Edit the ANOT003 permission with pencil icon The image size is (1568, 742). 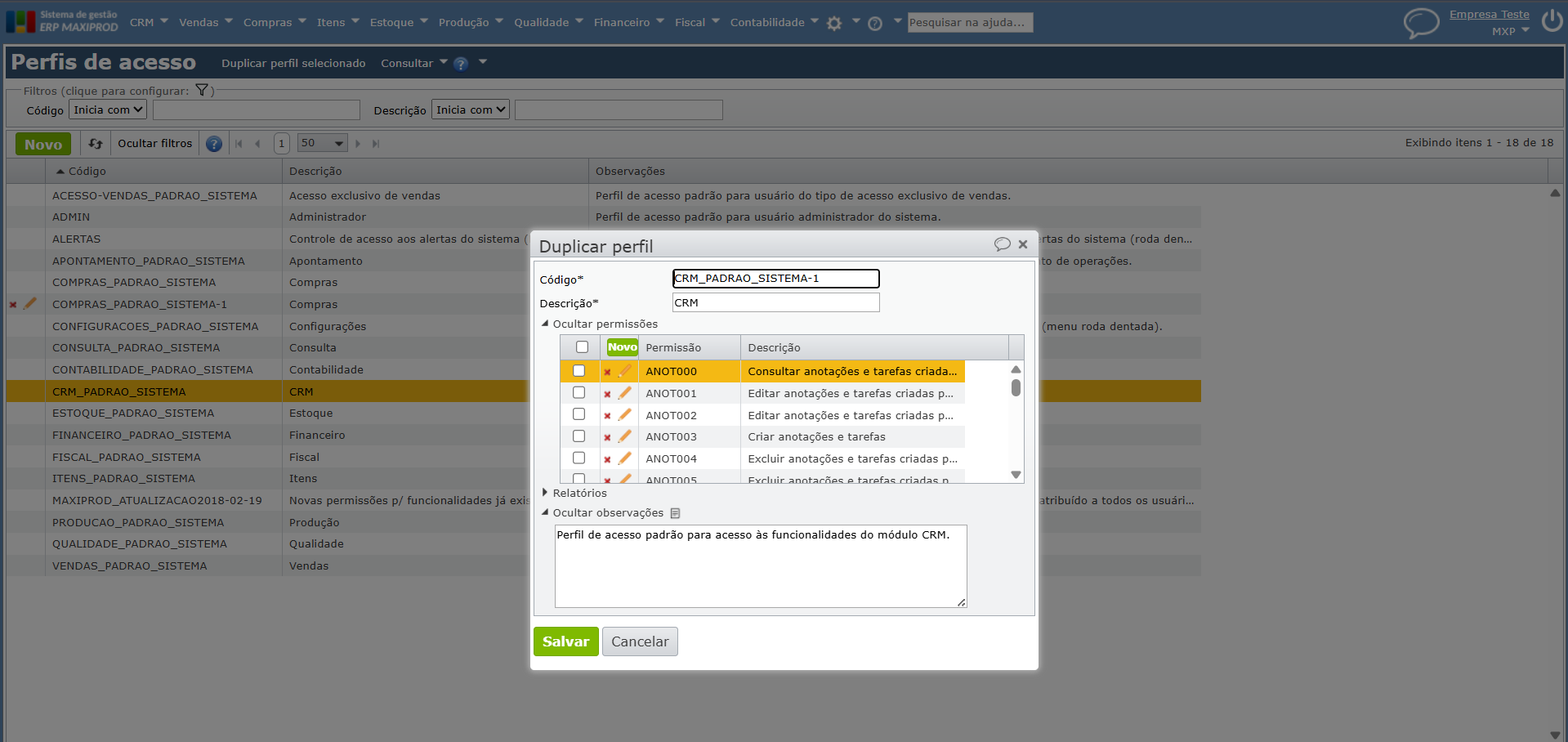(625, 436)
